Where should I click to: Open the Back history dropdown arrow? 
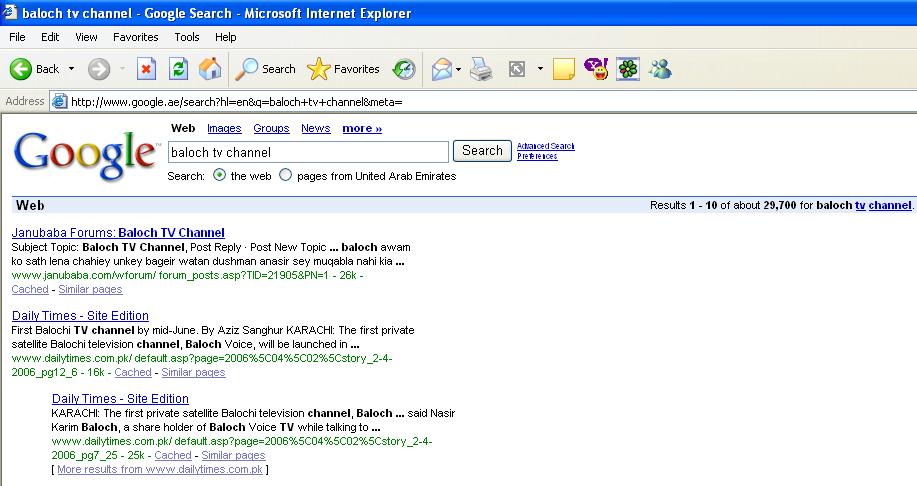coord(71,69)
